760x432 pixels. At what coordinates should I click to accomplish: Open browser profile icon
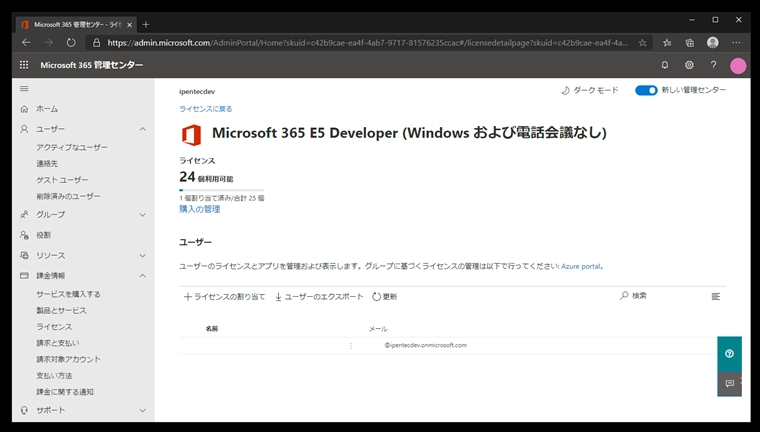pos(712,43)
